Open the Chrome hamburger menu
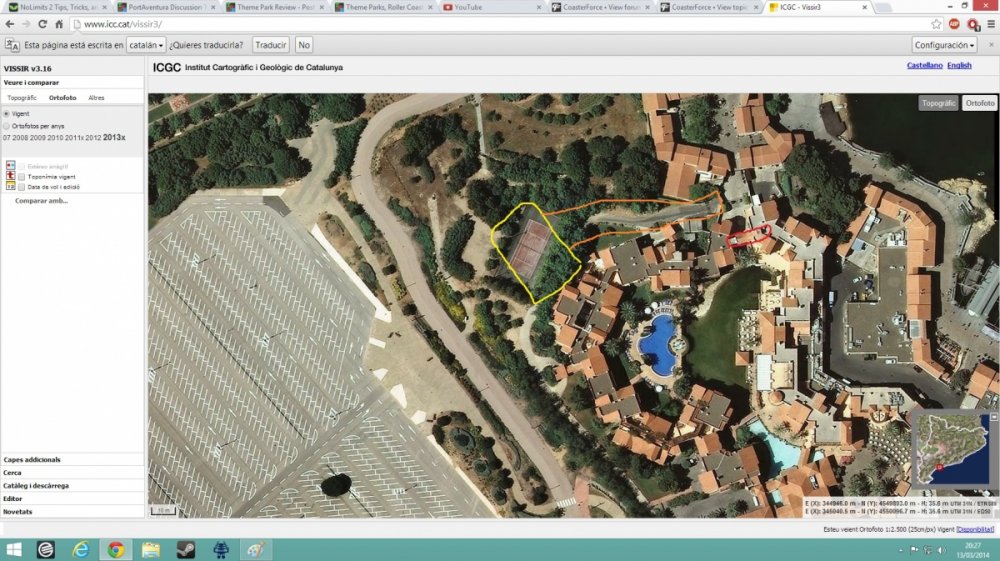 [x=989, y=24]
